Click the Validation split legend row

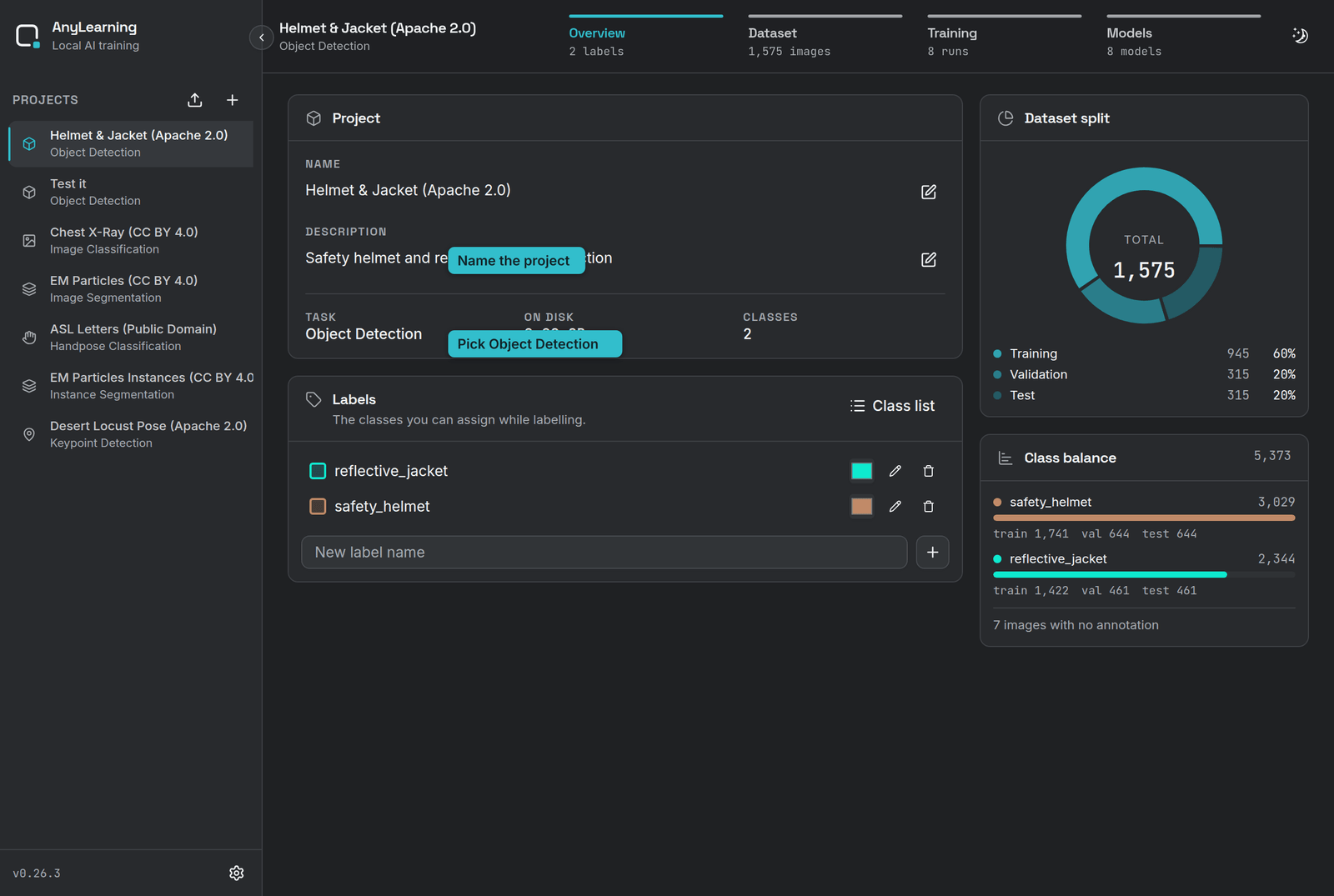1144,374
